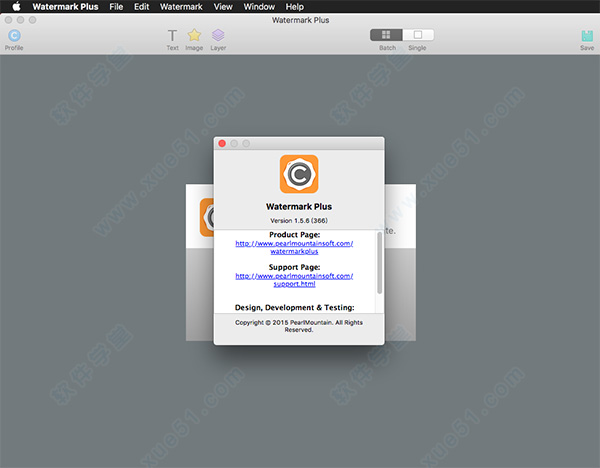Image resolution: width=600 pixels, height=468 pixels.
Task: Click the orange Watermark Plus app logo
Action: click(x=299, y=174)
